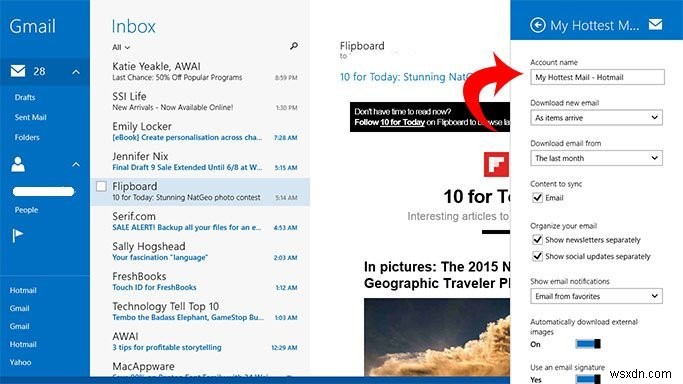Open People in the sidebar
This screenshot has height=384, width=683.
(26, 210)
